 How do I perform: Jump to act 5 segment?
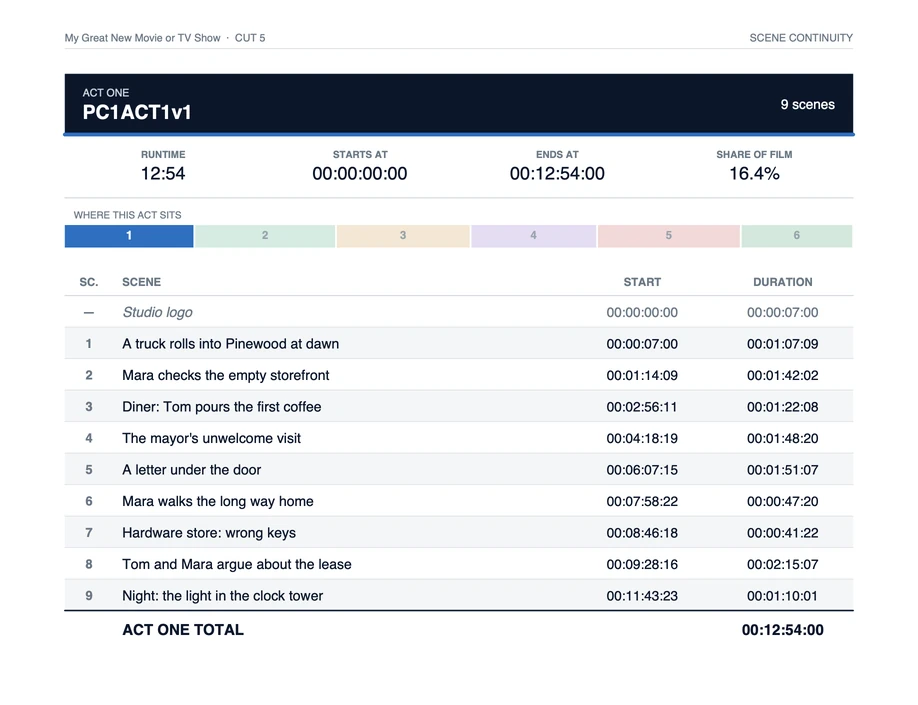point(669,236)
